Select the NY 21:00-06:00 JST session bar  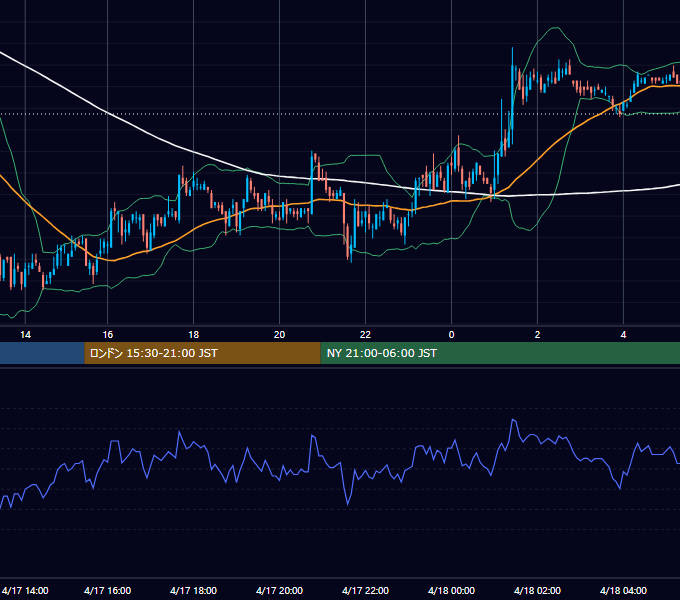pos(500,353)
